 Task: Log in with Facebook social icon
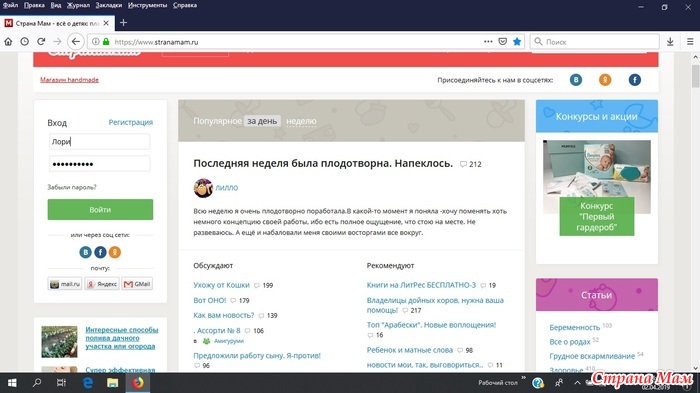pos(100,252)
